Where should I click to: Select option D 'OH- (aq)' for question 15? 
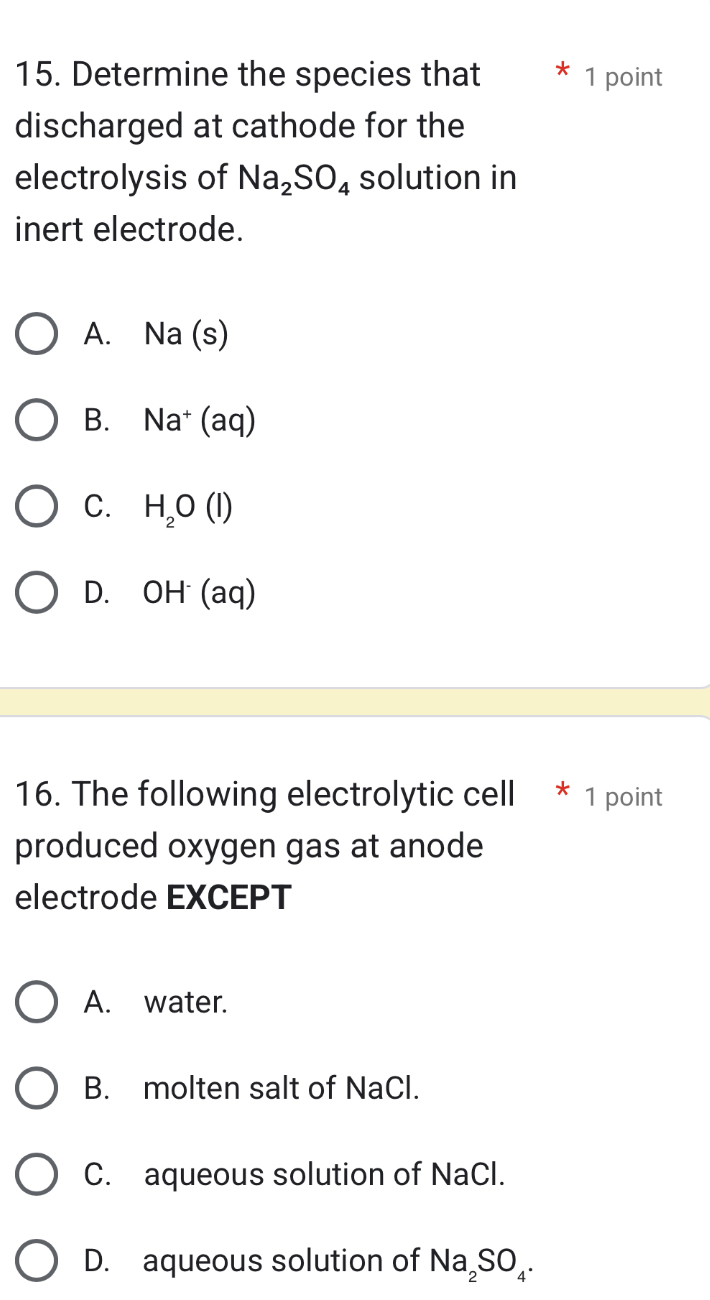click(36, 593)
